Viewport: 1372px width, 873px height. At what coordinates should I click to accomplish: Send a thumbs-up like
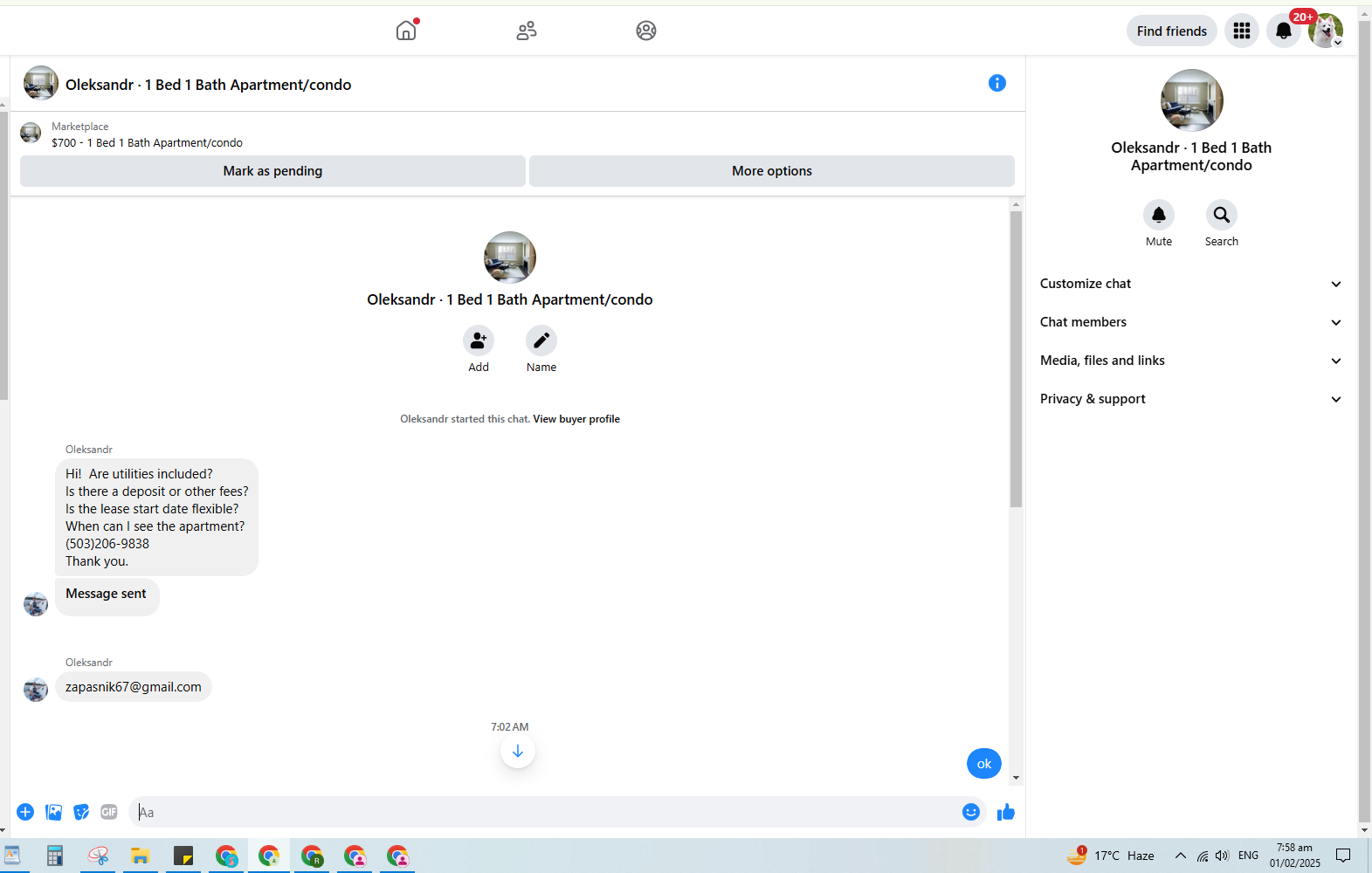[1006, 812]
